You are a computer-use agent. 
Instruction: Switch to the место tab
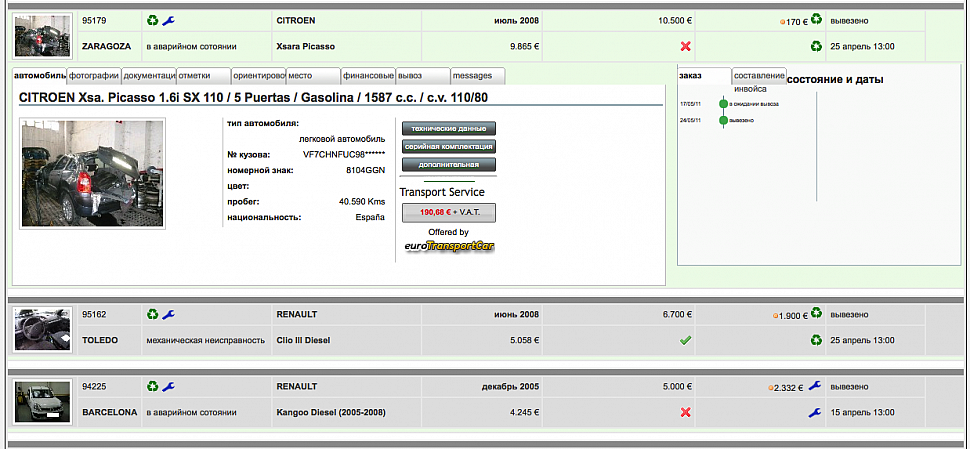coord(313,75)
